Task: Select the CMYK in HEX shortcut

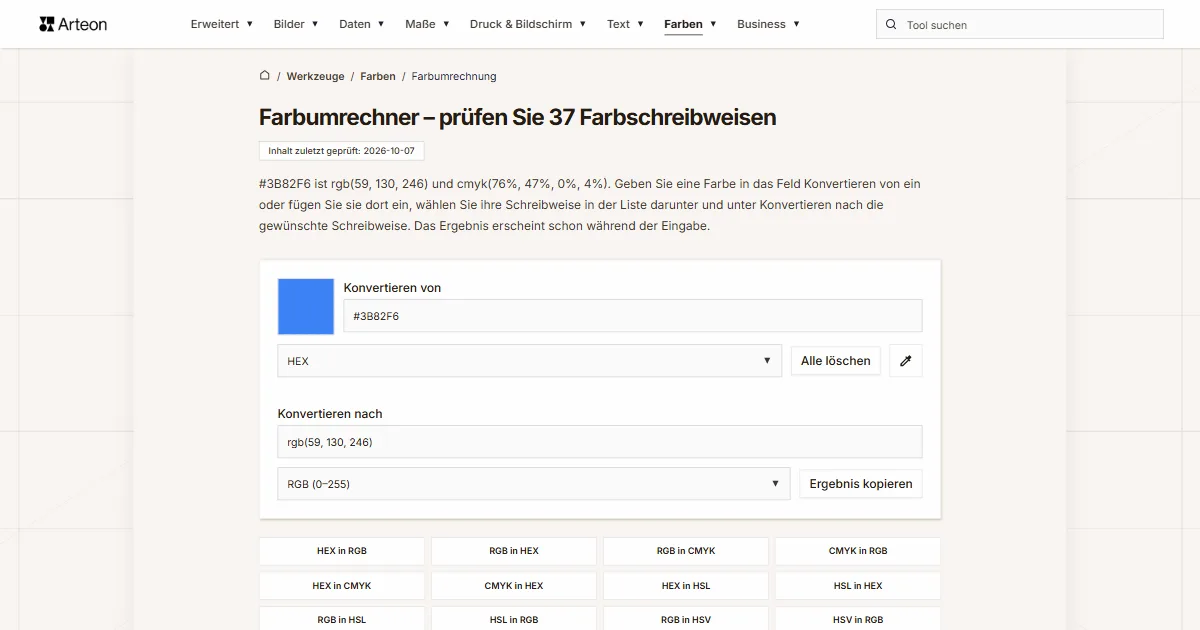Action: [514, 586]
